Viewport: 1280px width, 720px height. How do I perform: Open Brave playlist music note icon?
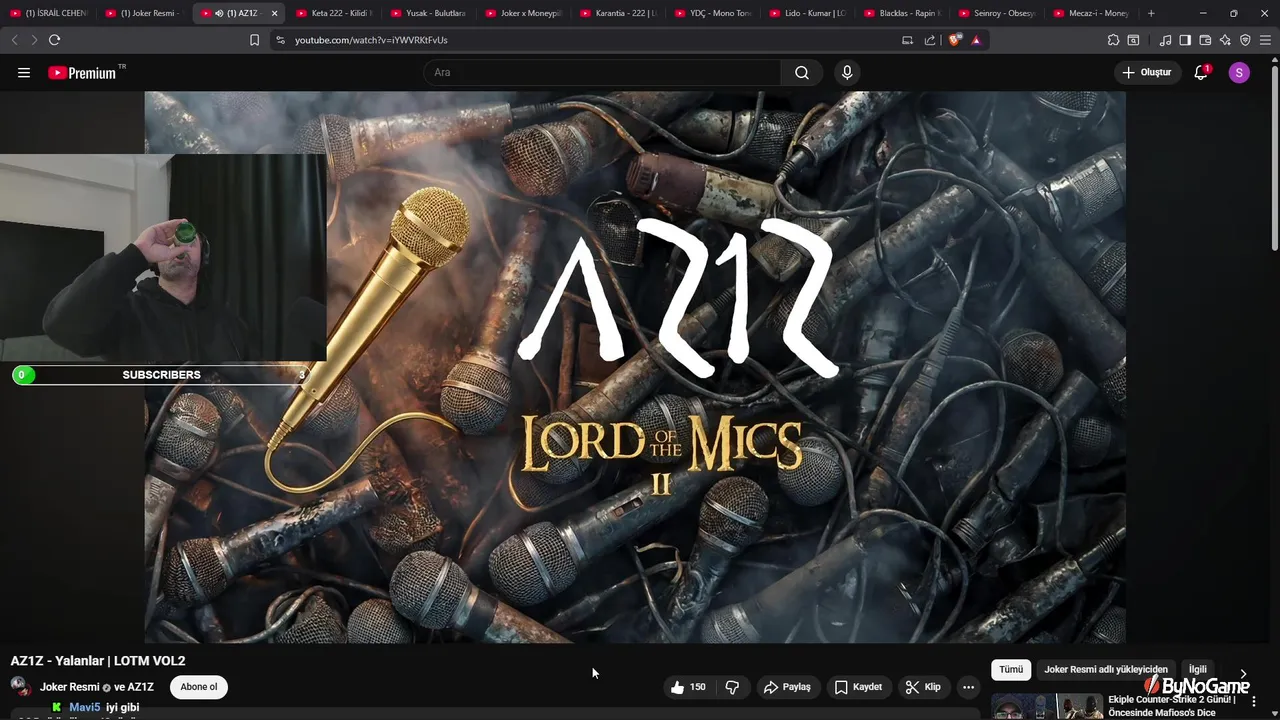click(1165, 40)
